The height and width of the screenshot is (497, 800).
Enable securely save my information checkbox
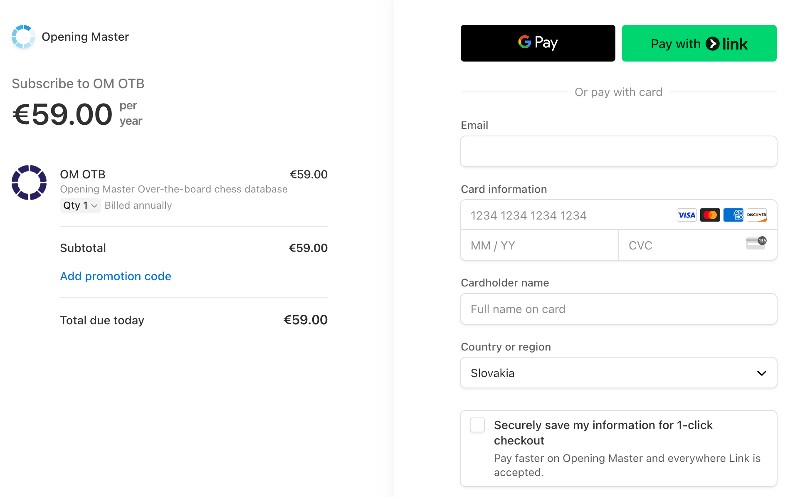click(478, 425)
